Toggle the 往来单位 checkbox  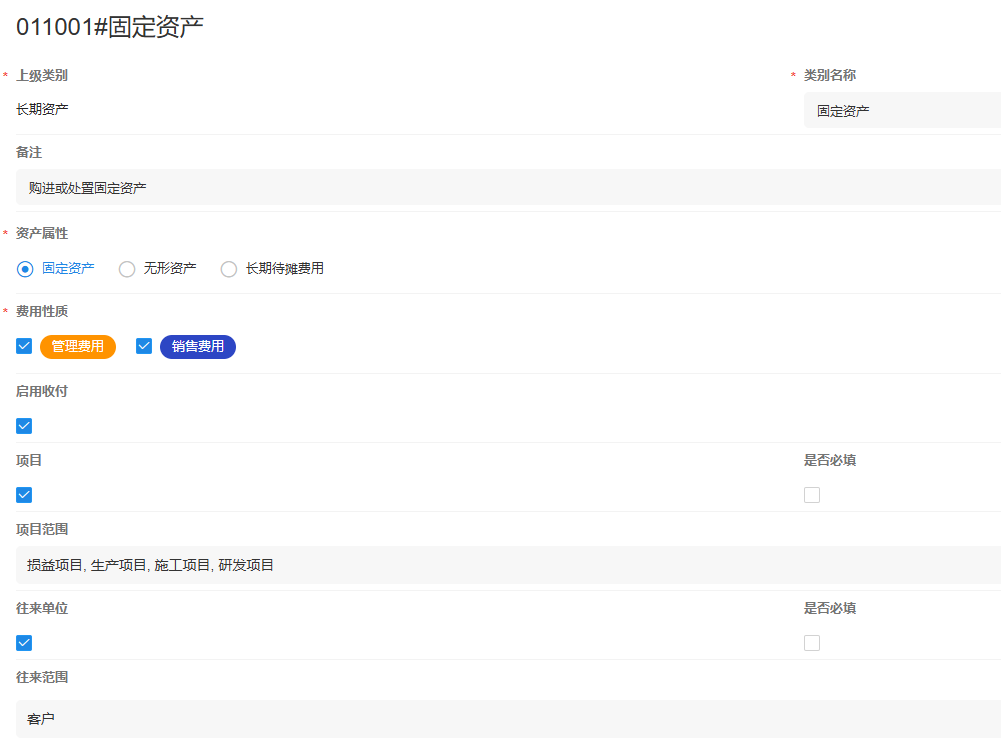[25, 643]
